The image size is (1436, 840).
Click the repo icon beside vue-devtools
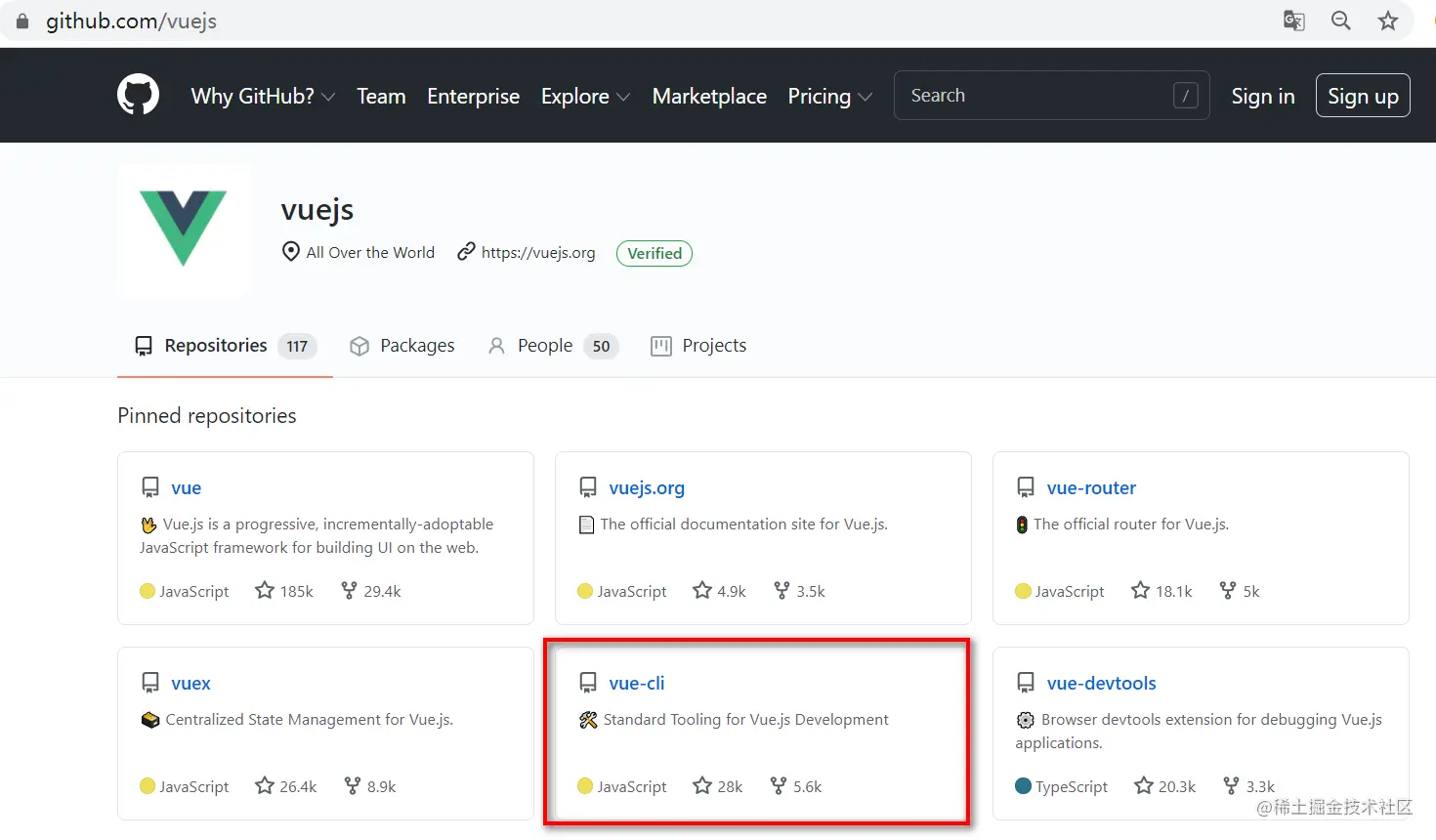tap(1026, 683)
